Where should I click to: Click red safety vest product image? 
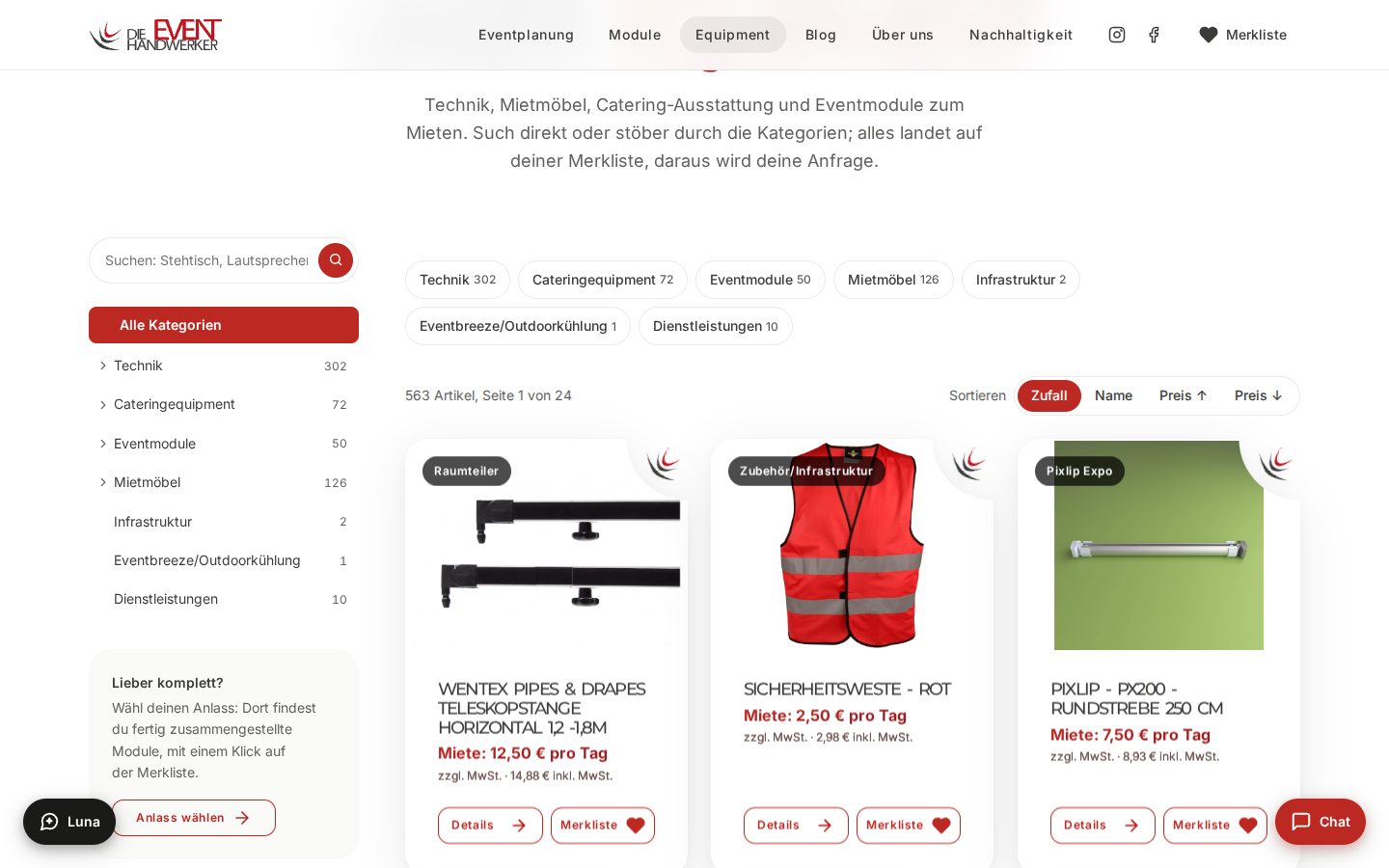tap(852, 546)
